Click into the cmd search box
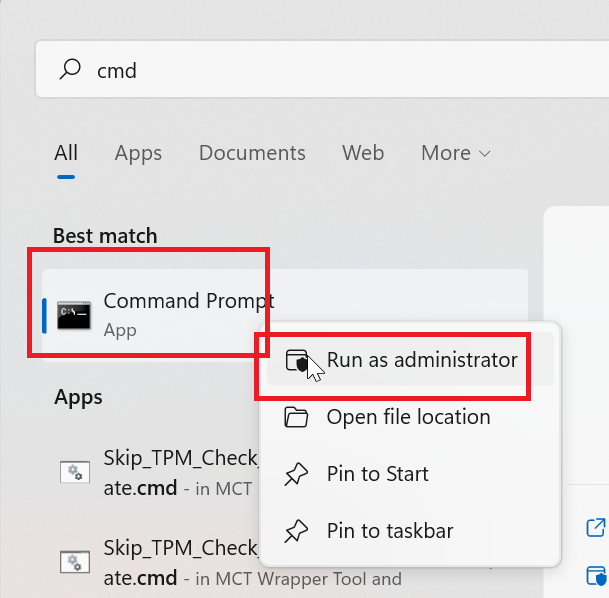The image size is (609, 598). pyautogui.click(x=322, y=69)
